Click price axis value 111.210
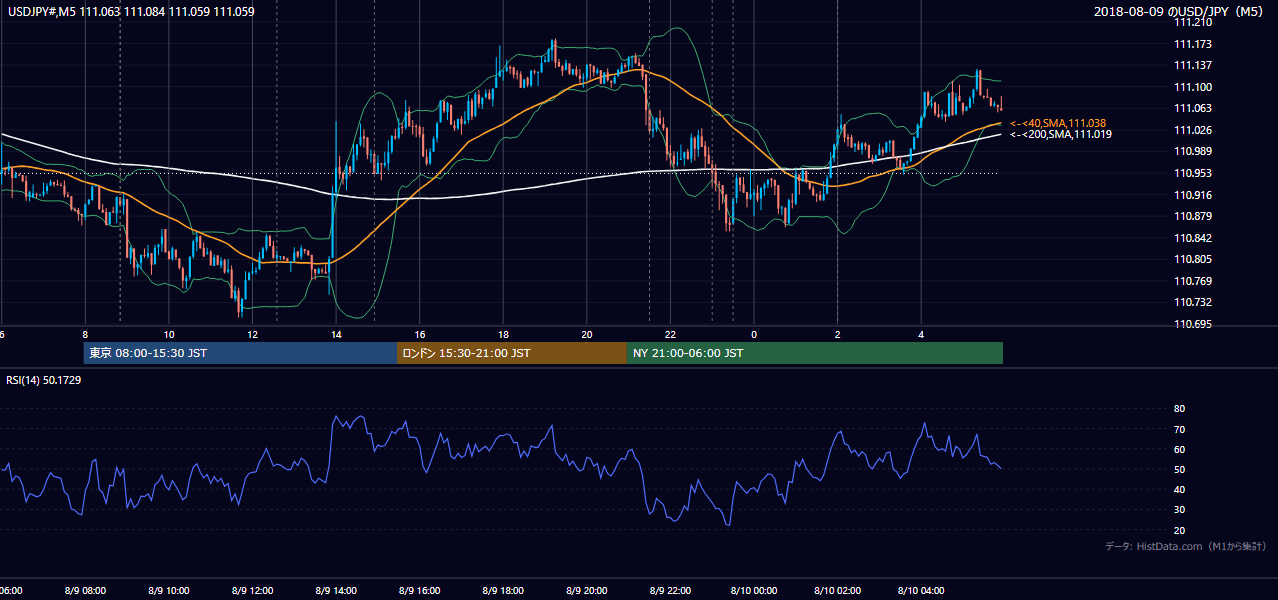Image resolution: width=1278 pixels, height=600 pixels. coord(1193,23)
